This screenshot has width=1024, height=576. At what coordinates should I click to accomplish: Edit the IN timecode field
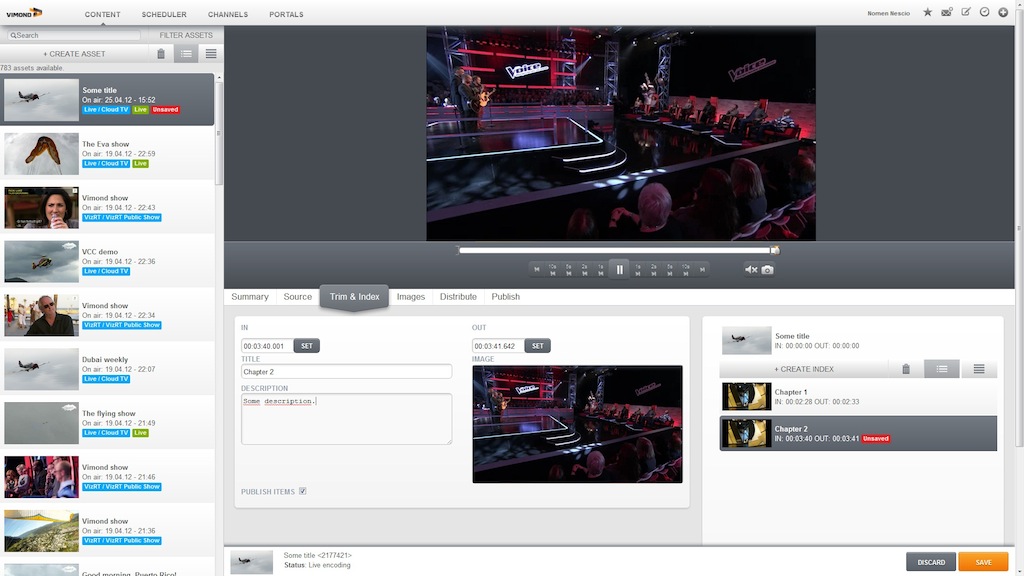click(266, 345)
